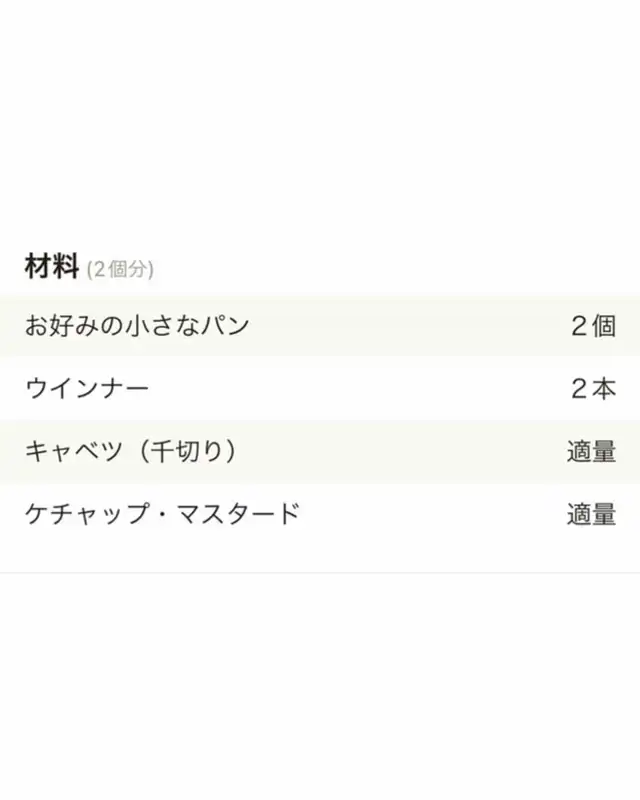Select the (2個分) serving size label
This screenshot has height=800, width=640.
pyautogui.click(x=120, y=269)
